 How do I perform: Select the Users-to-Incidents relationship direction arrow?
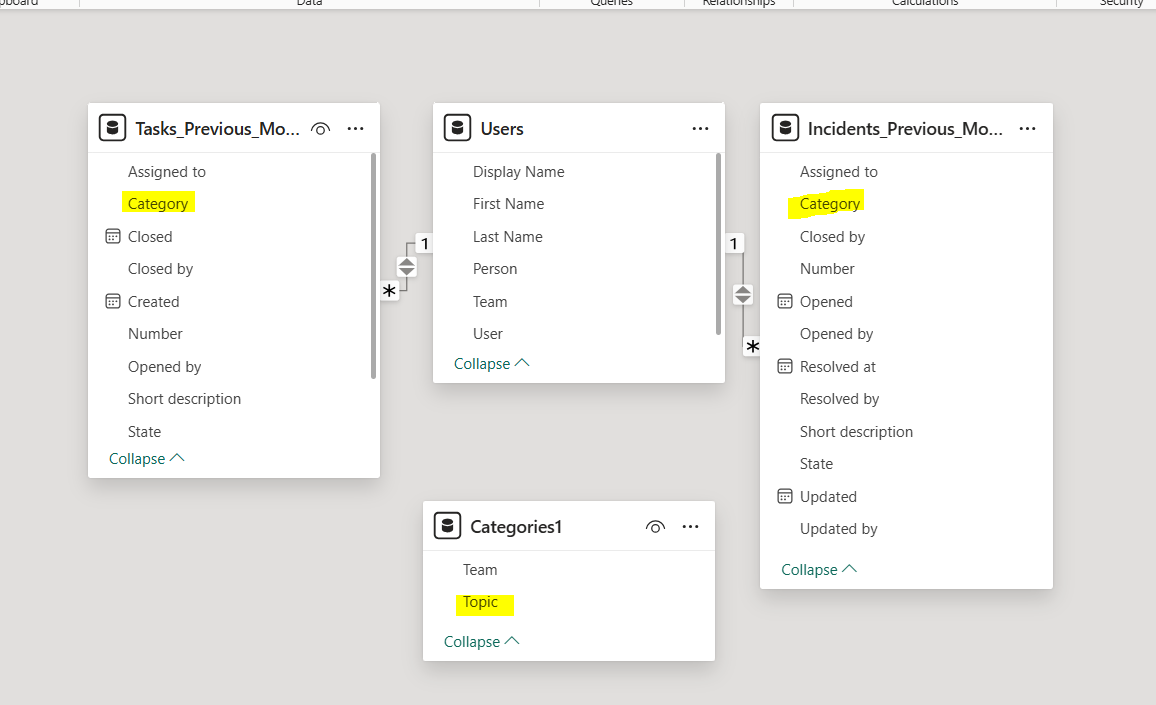[x=742, y=294]
